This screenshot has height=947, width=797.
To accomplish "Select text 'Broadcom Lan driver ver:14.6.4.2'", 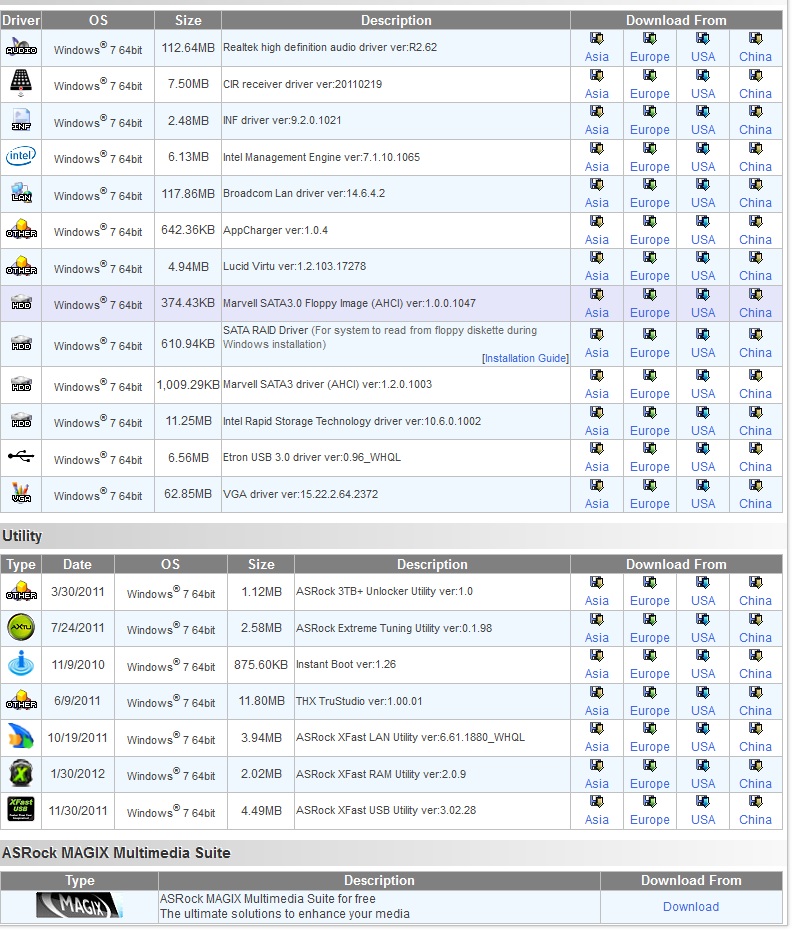I will pyautogui.click(x=304, y=193).
